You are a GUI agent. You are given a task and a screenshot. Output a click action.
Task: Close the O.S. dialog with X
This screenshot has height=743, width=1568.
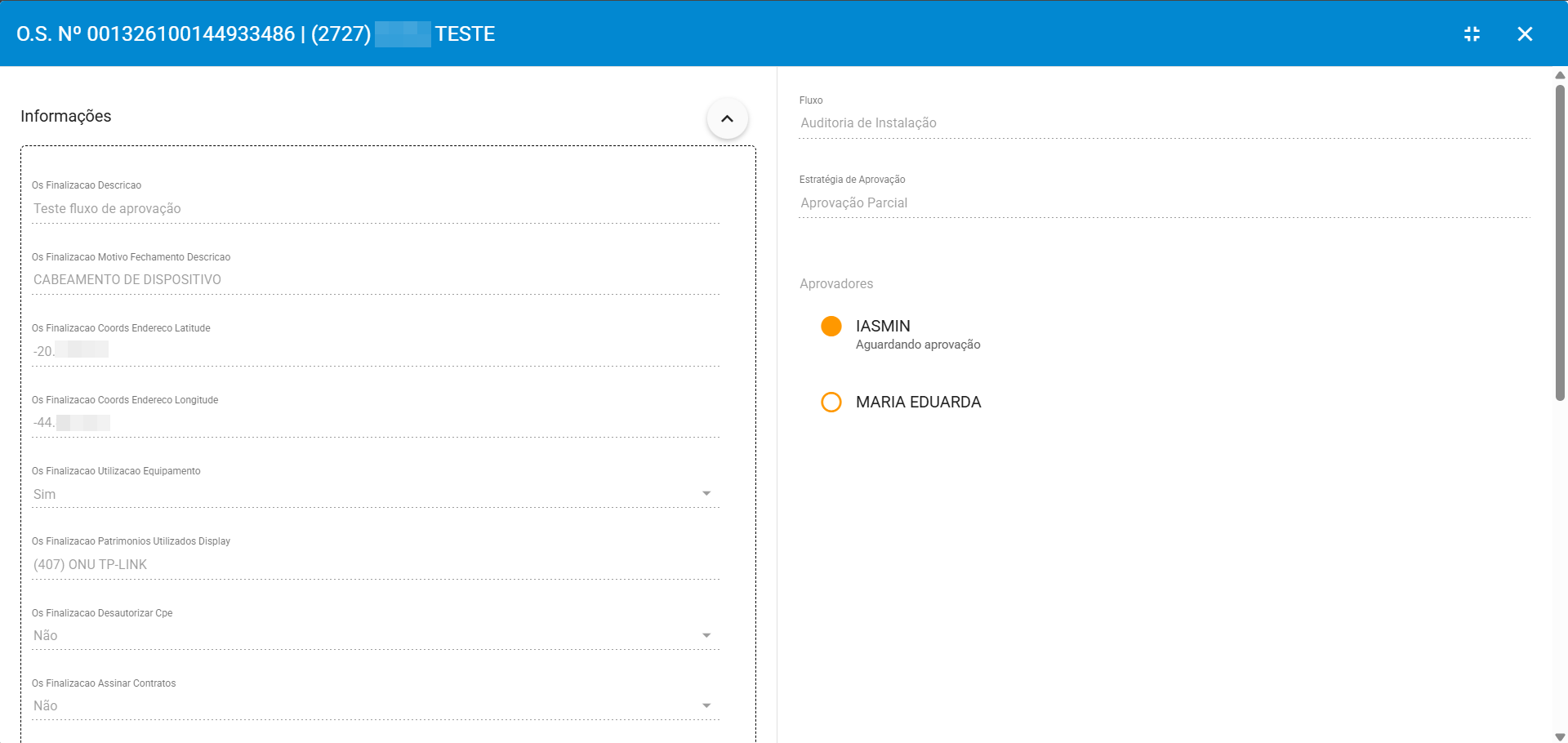tap(1524, 33)
